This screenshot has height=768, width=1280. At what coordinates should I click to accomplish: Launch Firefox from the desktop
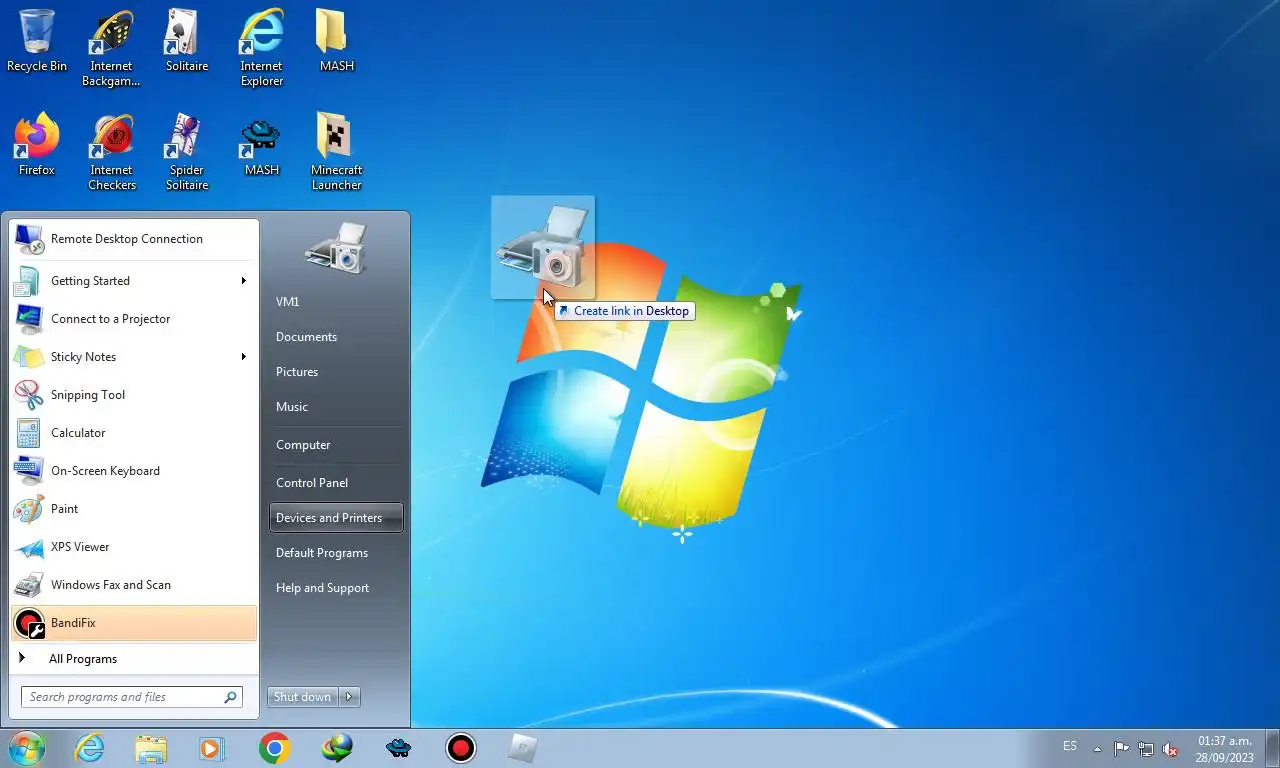(x=37, y=145)
